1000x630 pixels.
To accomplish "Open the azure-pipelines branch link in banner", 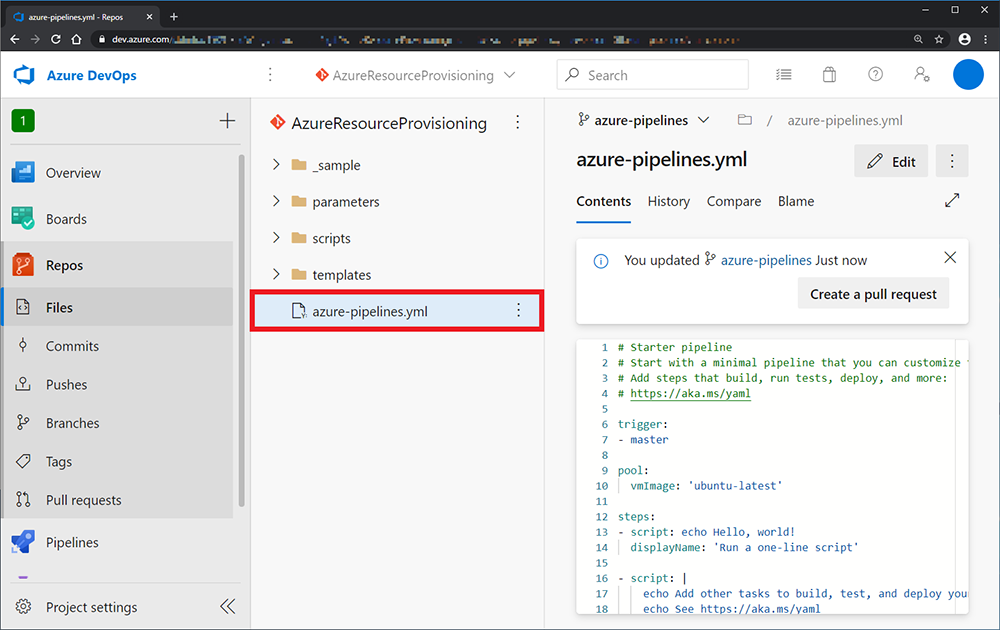I will [x=766, y=260].
